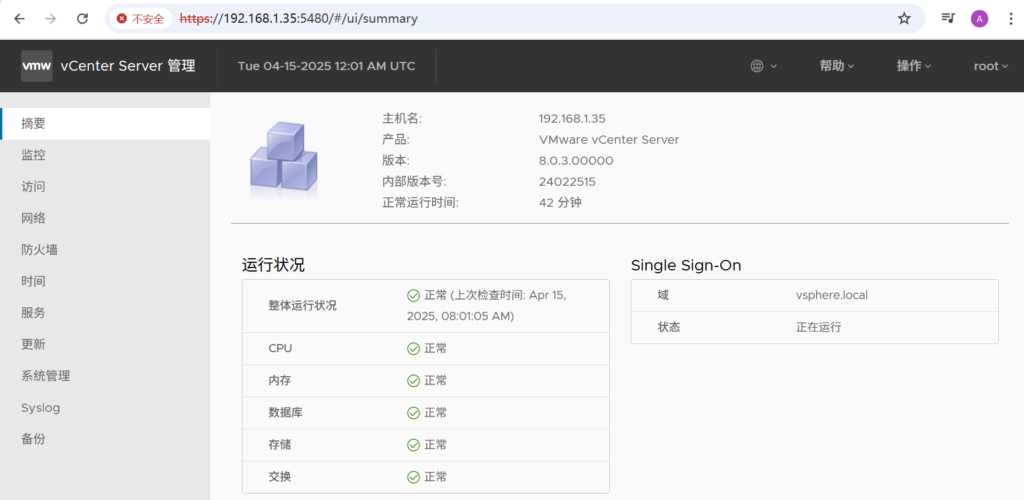Image resolution: width=1024 pixels, height=500 pixels.
Task: Click domain value vsphere.local
Action: 831,295
